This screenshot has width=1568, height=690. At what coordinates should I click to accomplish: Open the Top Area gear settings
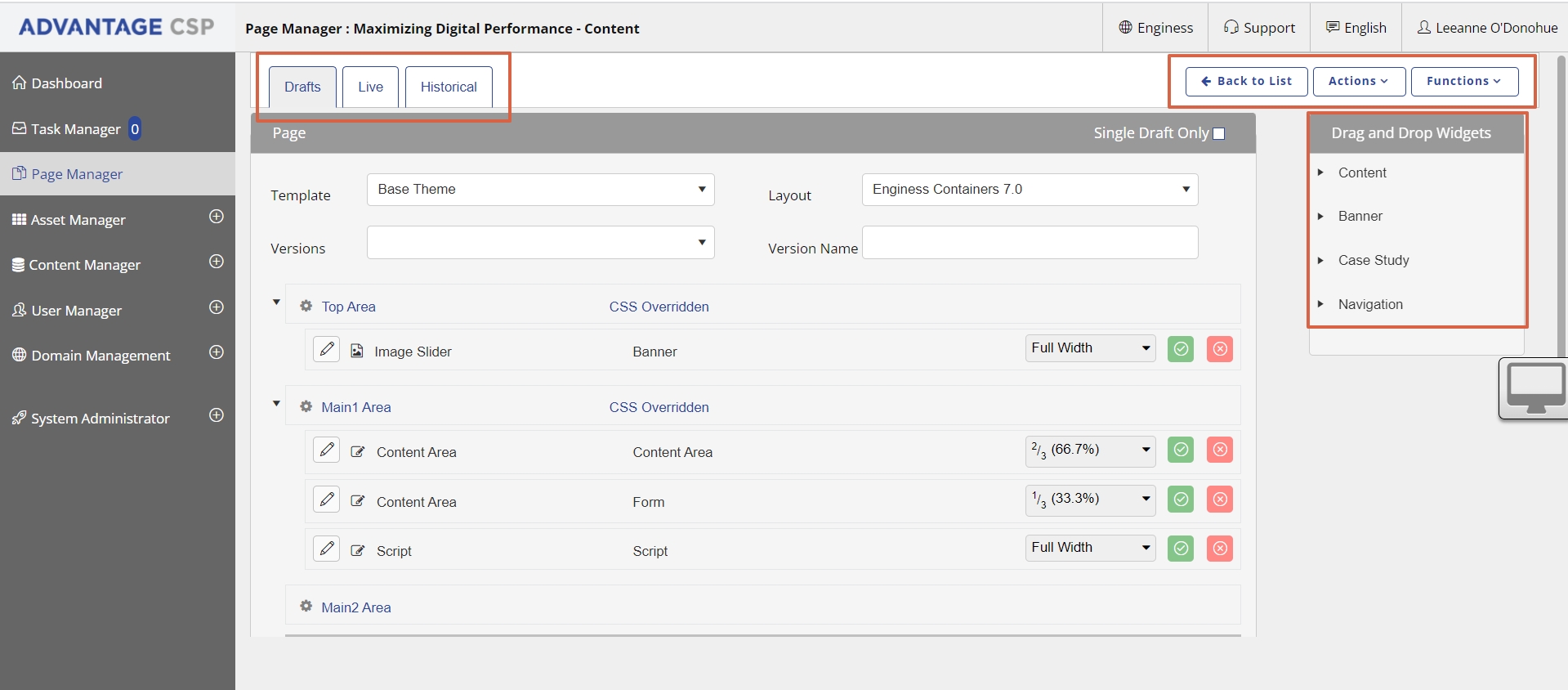click(x=306, y=306)
